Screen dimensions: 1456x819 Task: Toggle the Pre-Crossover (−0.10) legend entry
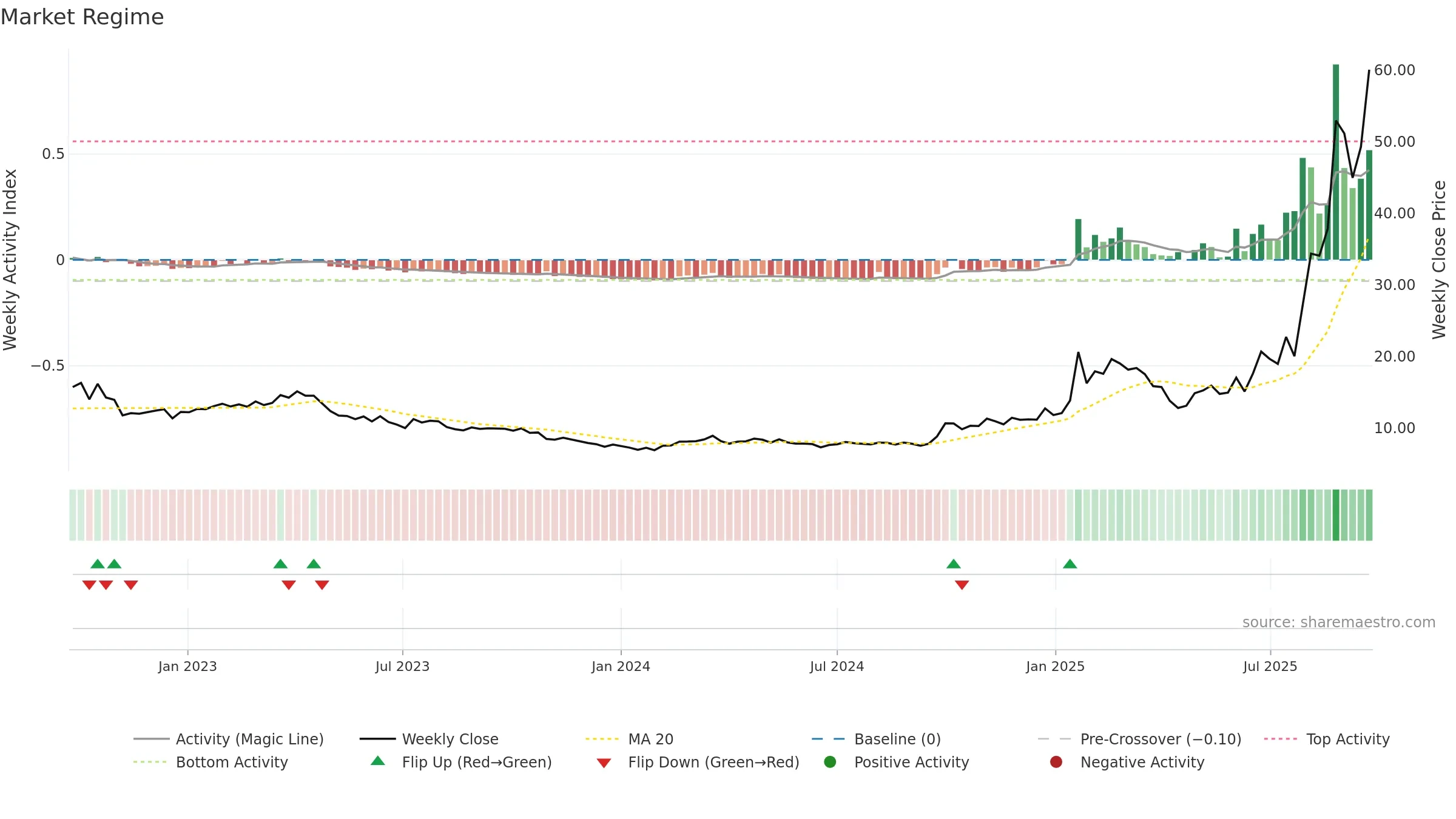click(x=1139, y=739)
